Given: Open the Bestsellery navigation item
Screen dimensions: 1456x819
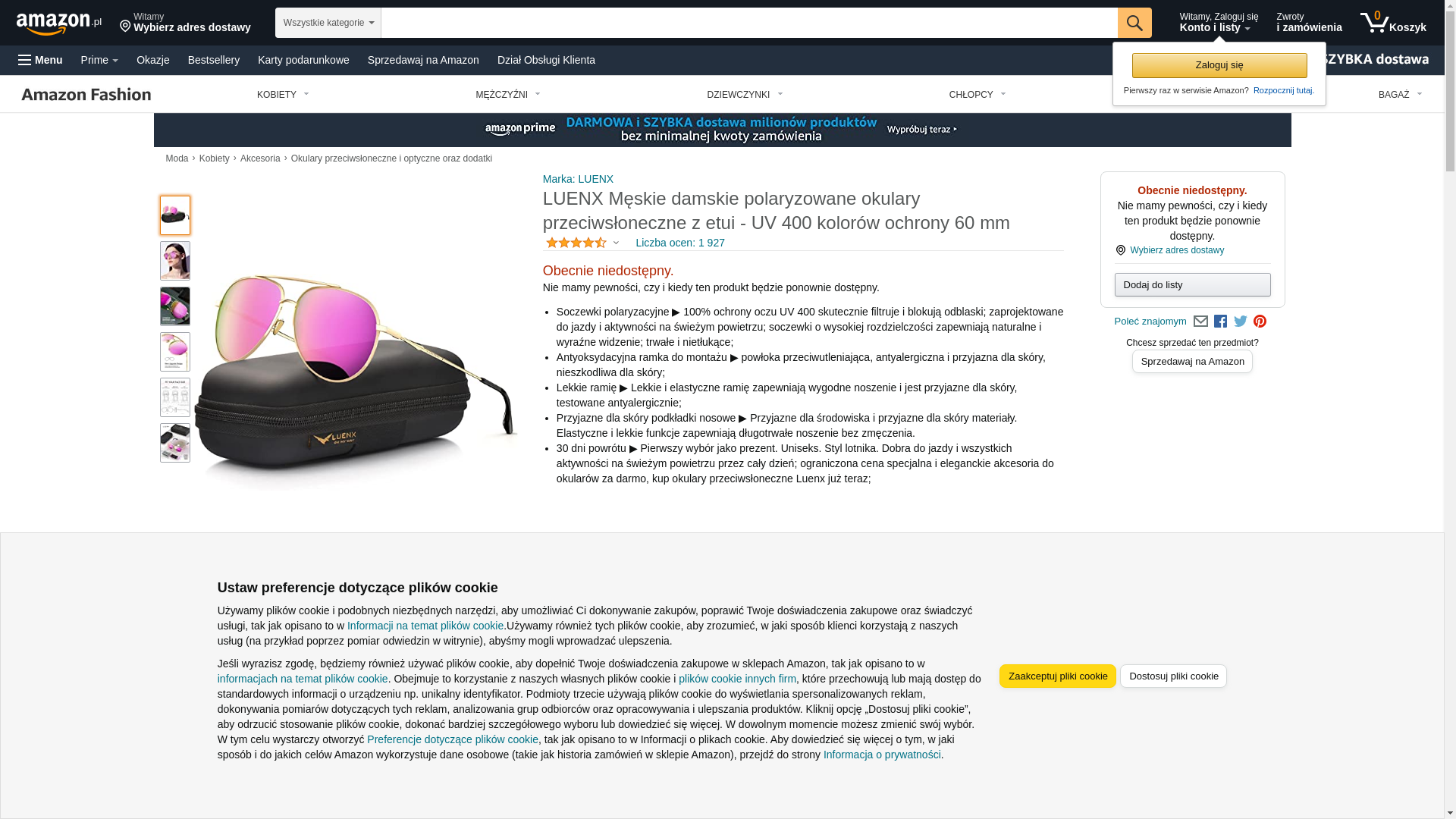Looking at the screenshot, I should point(214,60).
